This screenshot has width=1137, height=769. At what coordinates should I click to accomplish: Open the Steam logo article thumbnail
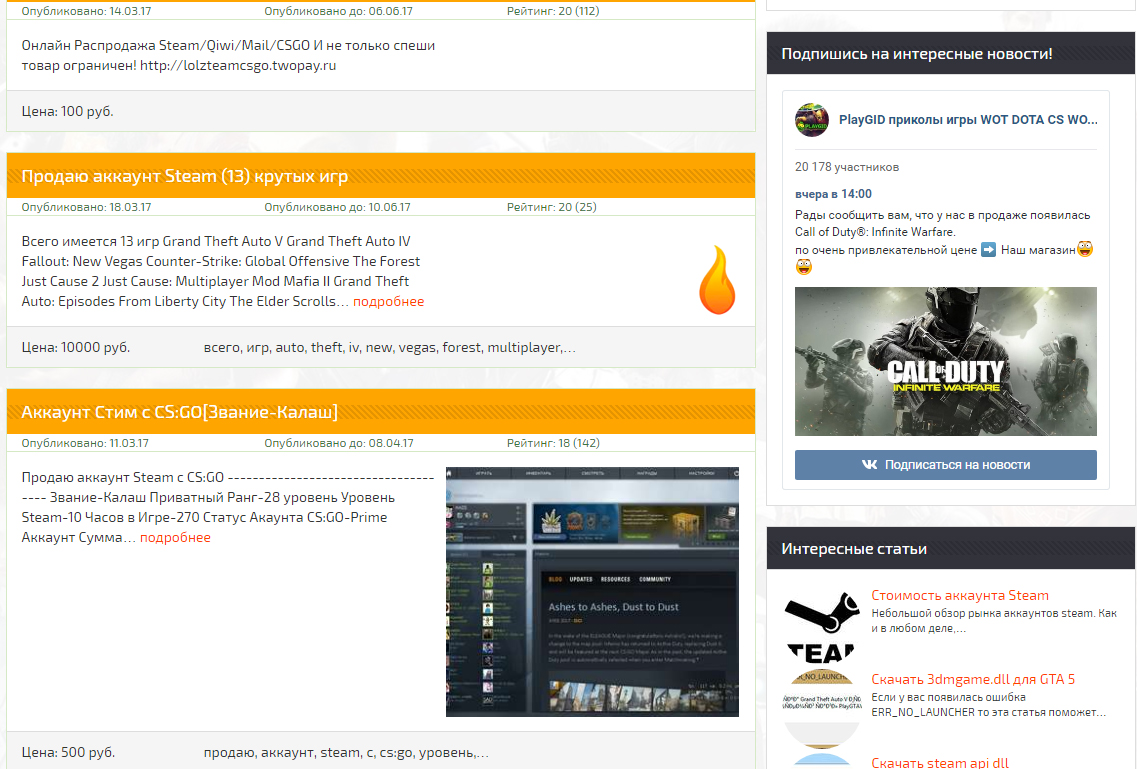coord(822,627)
